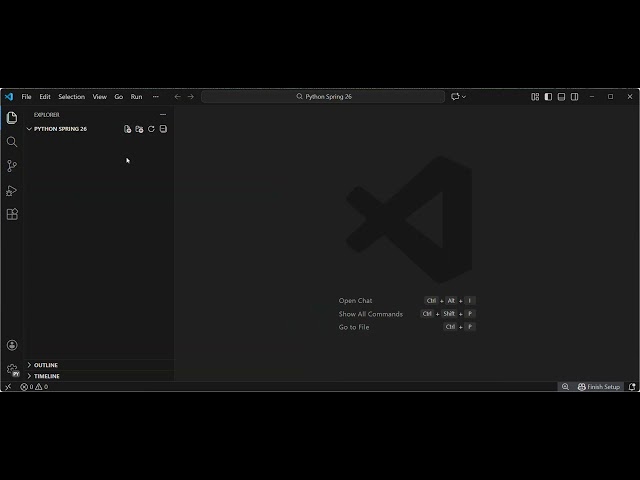
Task: Show errors and warnings in status bar
Action: pyautogui.click(x=34, y=387)
